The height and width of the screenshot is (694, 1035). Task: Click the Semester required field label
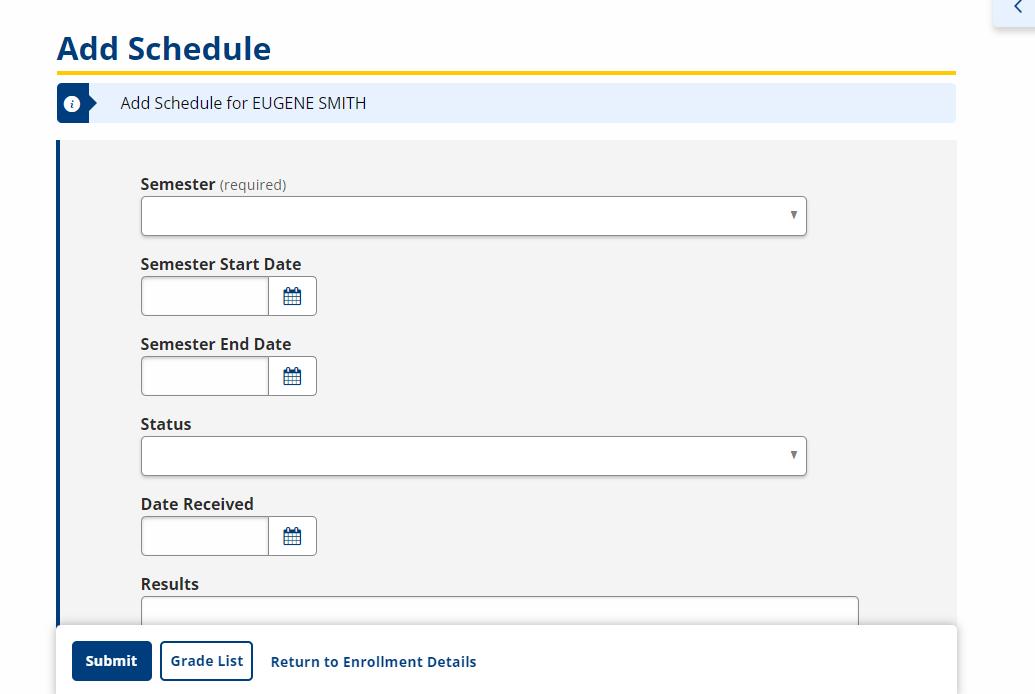coord(213,184)
